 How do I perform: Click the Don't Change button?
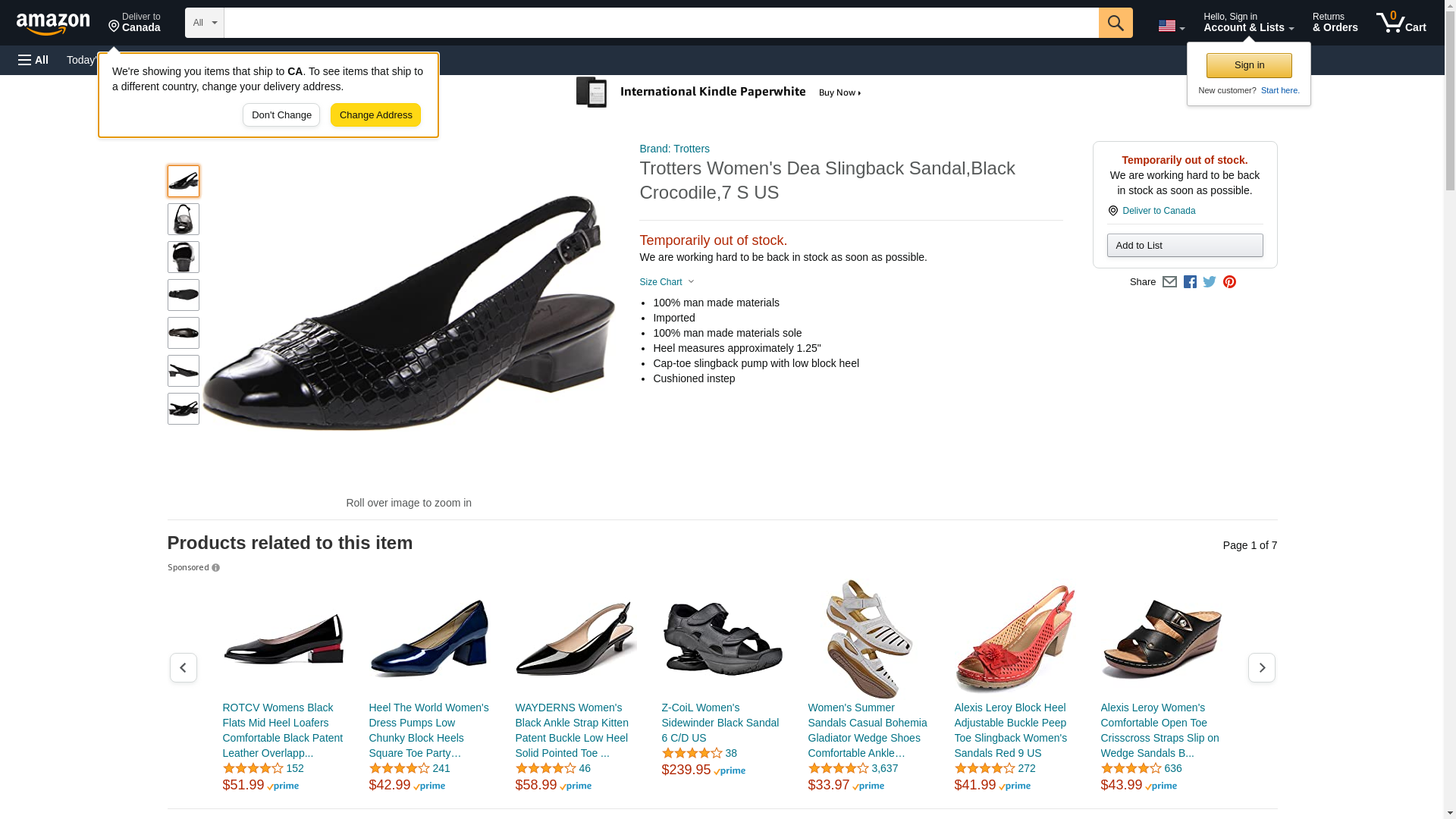point(281,115)
